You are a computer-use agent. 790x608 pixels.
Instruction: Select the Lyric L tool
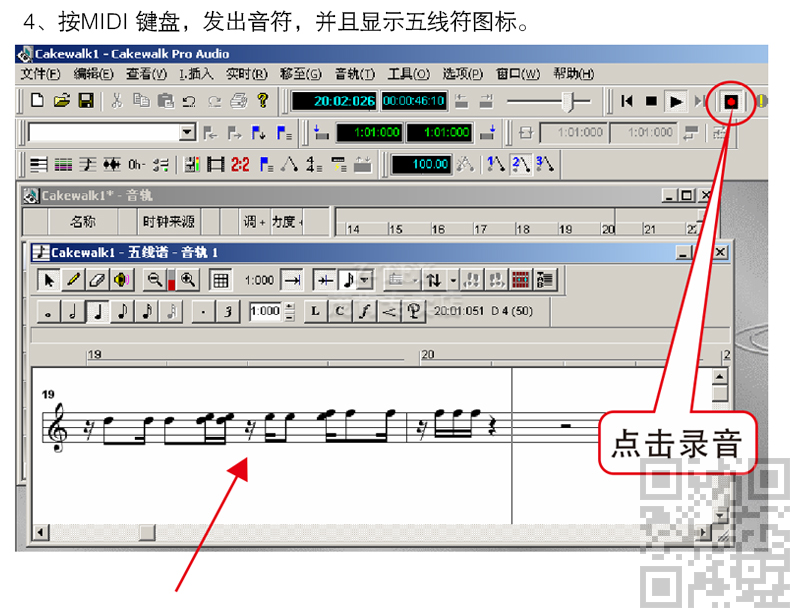click(x=315, y=312)
